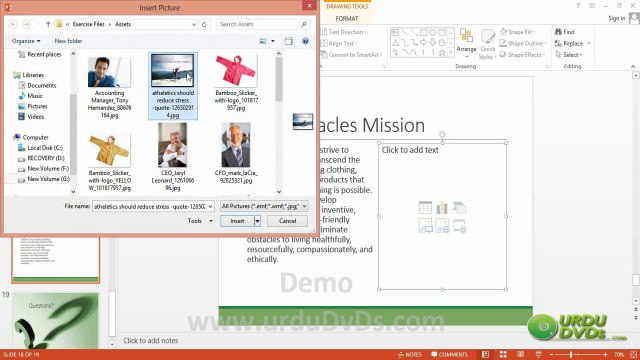Image resolution: width=640 pixels, height=360 pixels.
Task: Expand the shapes gallery More arrow
Action: click(x=451, y=53)
